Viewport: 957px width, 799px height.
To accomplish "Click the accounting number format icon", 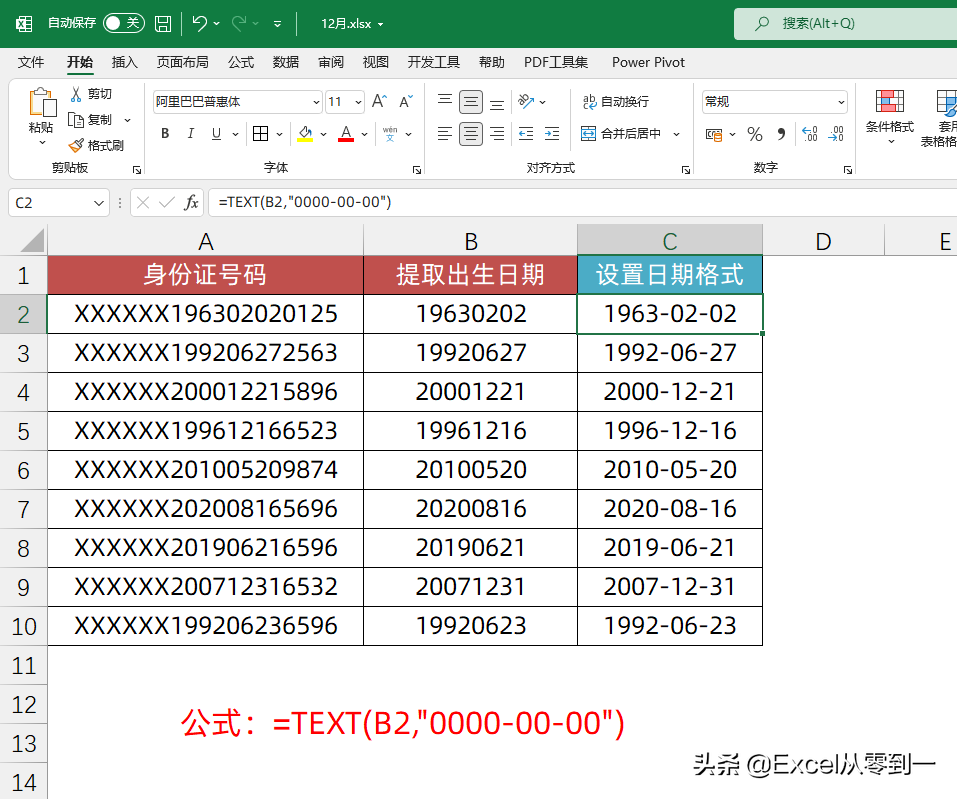I will 713,134.
